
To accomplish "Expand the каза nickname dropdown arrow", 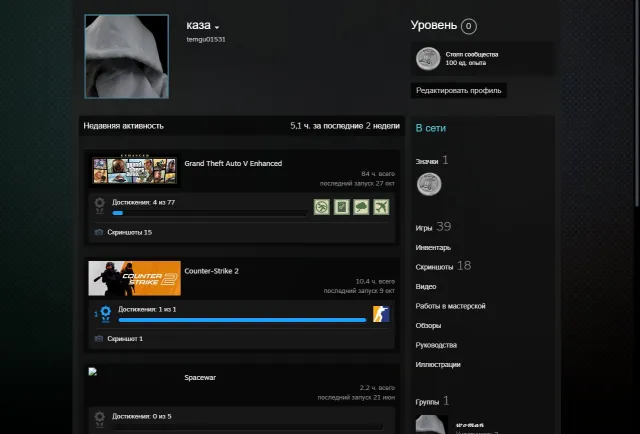I will coord(217,27).
